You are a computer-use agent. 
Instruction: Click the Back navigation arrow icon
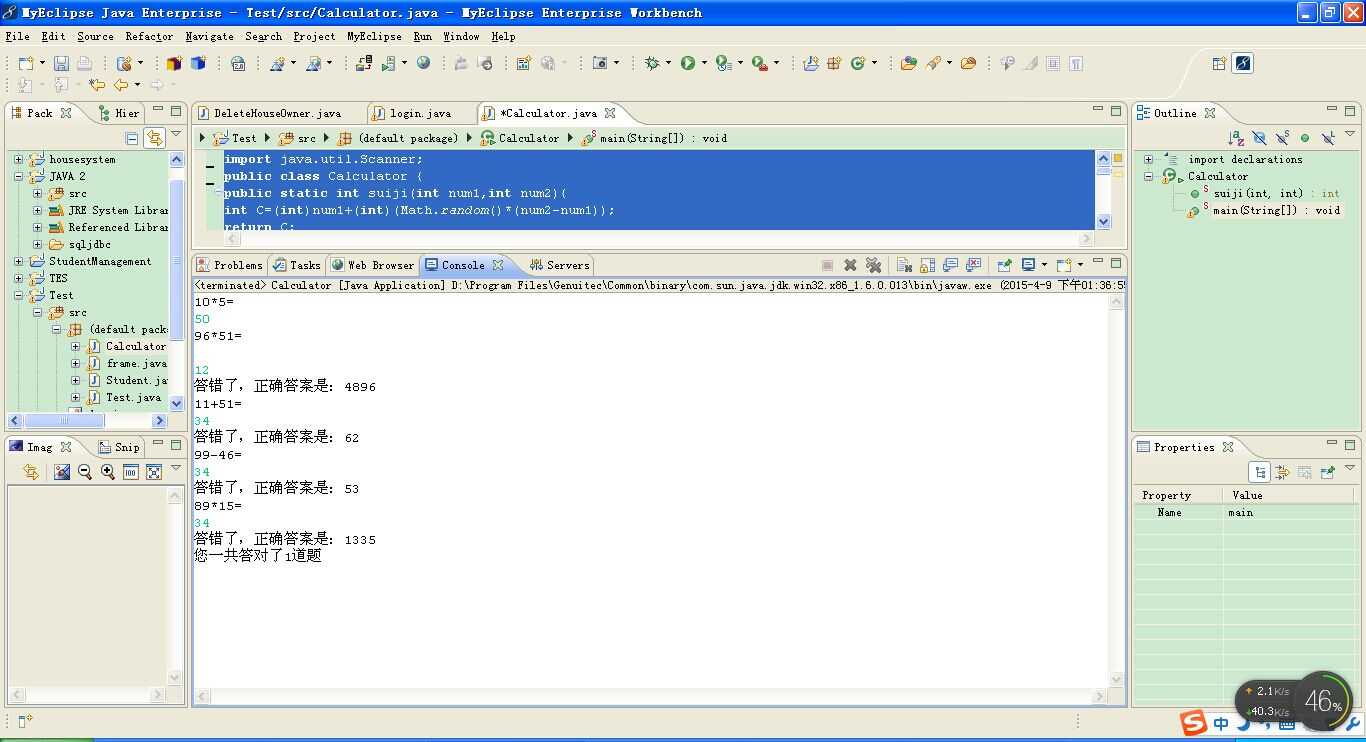click(x=121, y=85)
